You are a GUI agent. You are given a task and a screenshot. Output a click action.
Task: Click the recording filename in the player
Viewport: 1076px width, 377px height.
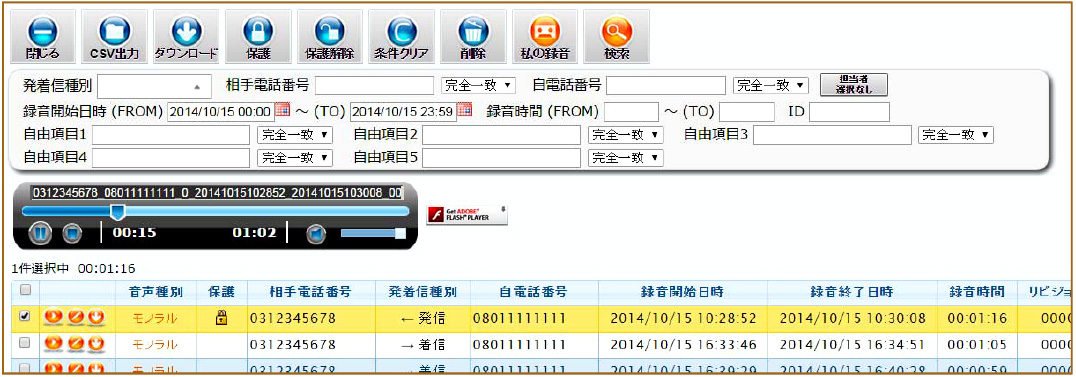pos(217,192)
